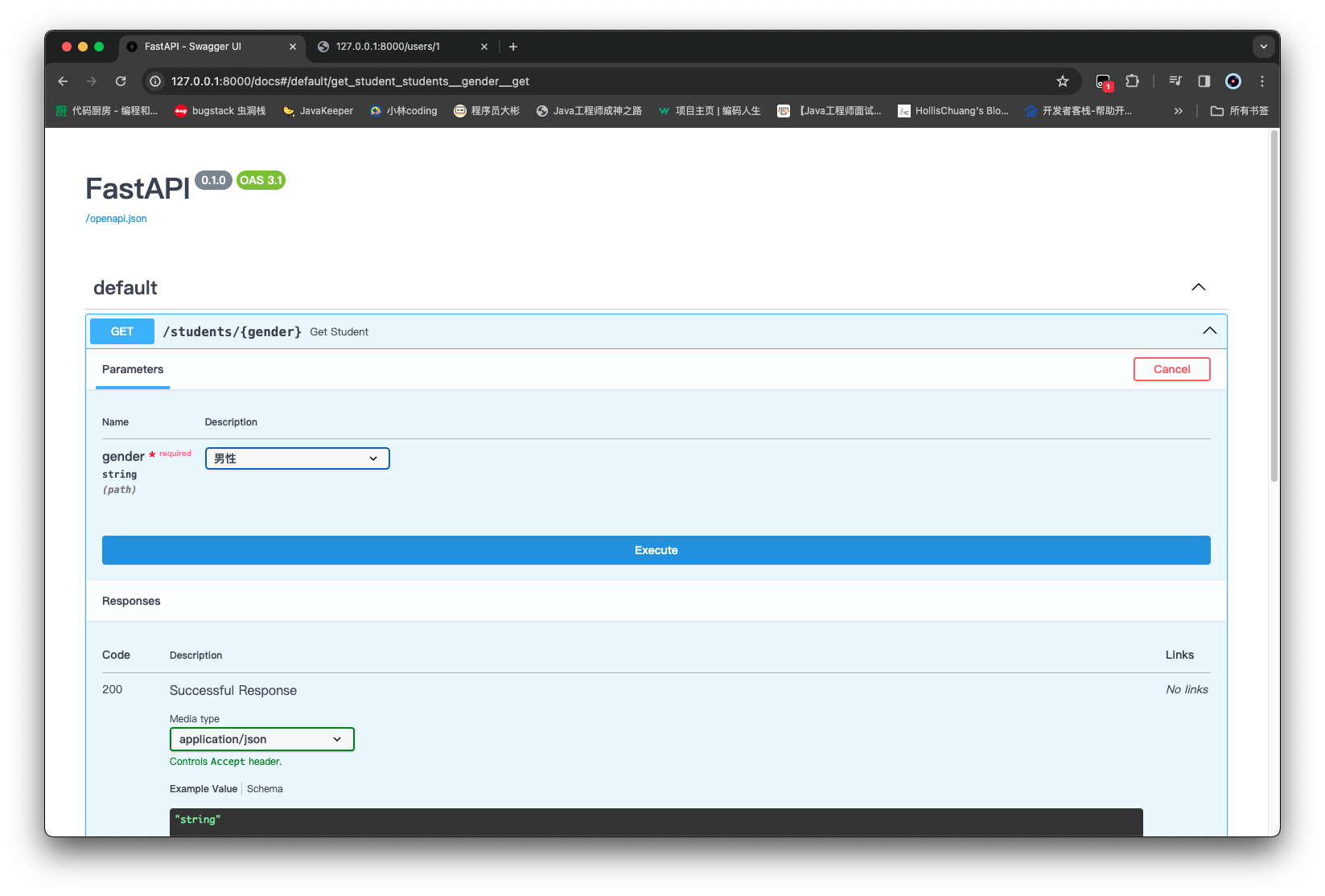1325x896 pixels.
Task: Cancel the try-it-out mode
Action: 1172,369
